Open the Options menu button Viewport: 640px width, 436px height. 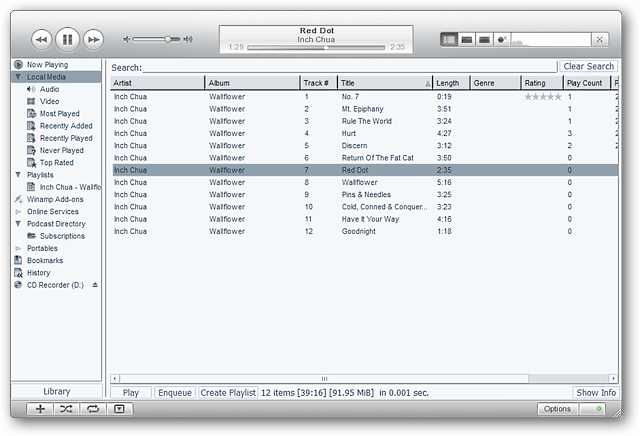tap(557, 409)
